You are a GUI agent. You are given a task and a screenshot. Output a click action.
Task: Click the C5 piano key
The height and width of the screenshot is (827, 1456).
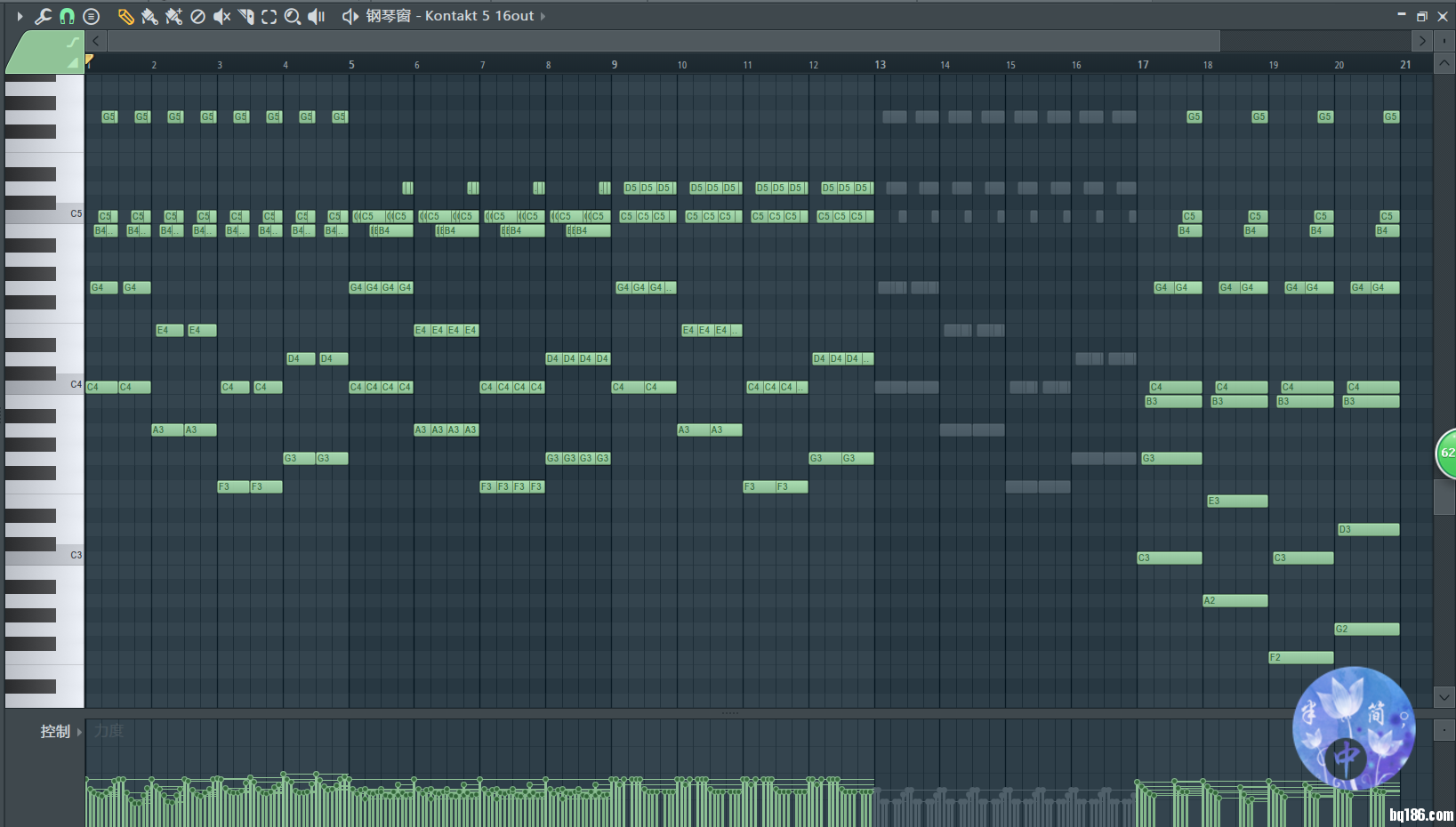click(x=44, y=214)
